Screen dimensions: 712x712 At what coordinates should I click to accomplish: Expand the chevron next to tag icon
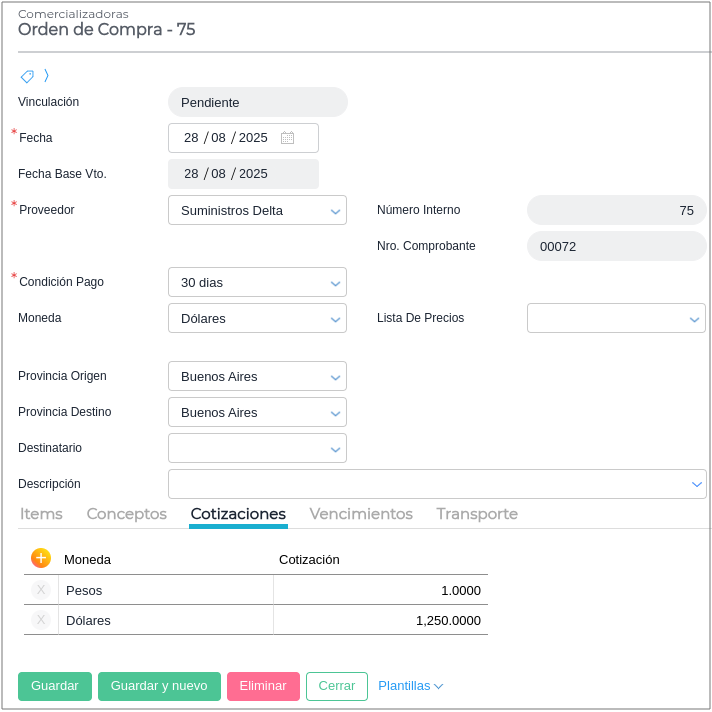coord(46,75)
